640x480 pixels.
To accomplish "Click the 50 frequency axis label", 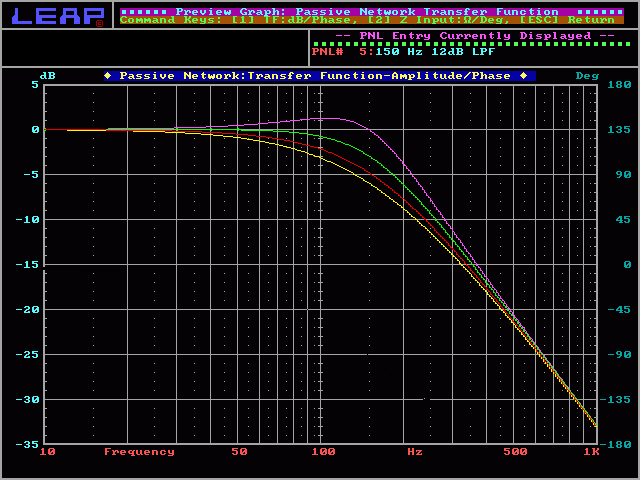I will coord(239,452).
